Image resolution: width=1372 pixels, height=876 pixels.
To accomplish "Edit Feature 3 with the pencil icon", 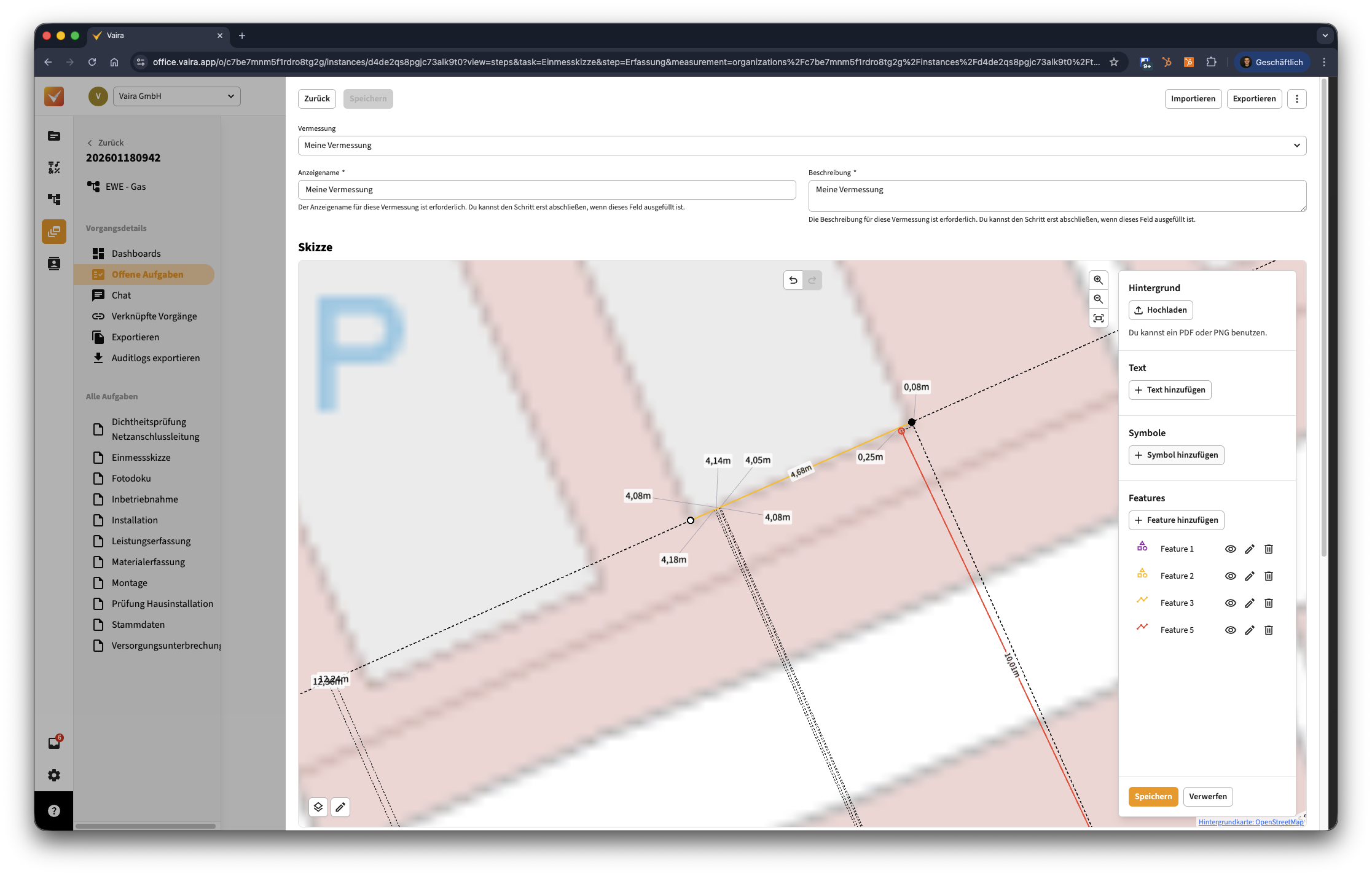I will pyautogui.click(x=1249, y=603).
